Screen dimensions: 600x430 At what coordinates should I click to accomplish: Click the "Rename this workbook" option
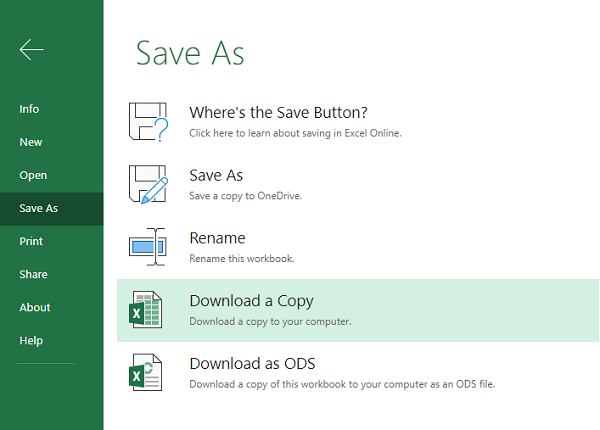pyautogui.click(x=241, y=258)
